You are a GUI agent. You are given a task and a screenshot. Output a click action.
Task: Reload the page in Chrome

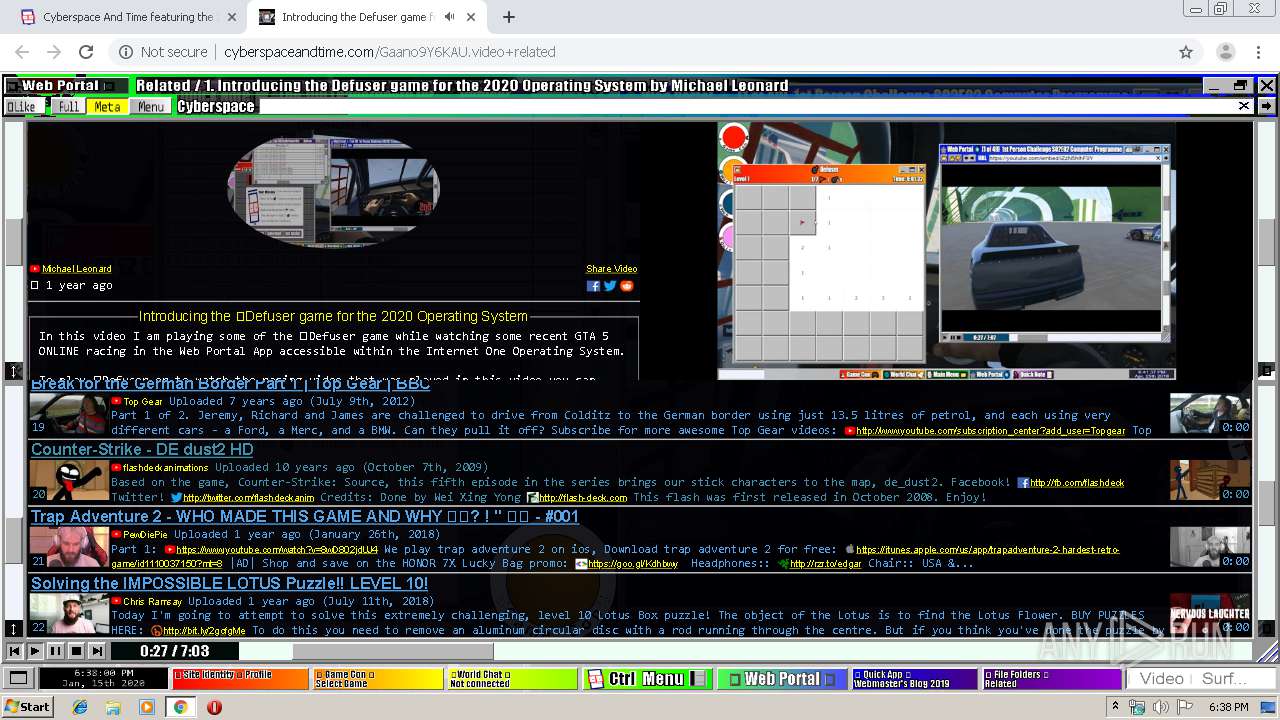(86, 52)
